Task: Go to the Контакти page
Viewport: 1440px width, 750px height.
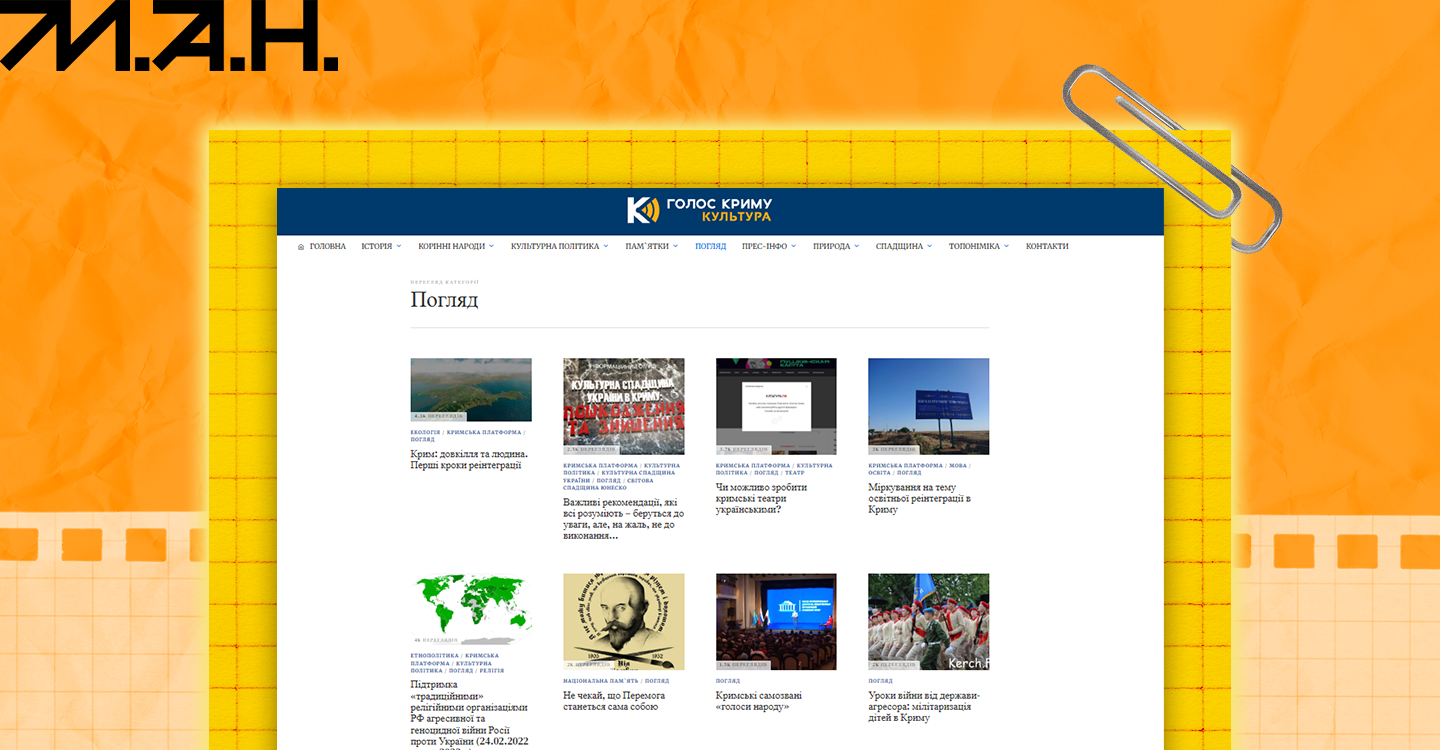Action: click(x=1046, y=246)
